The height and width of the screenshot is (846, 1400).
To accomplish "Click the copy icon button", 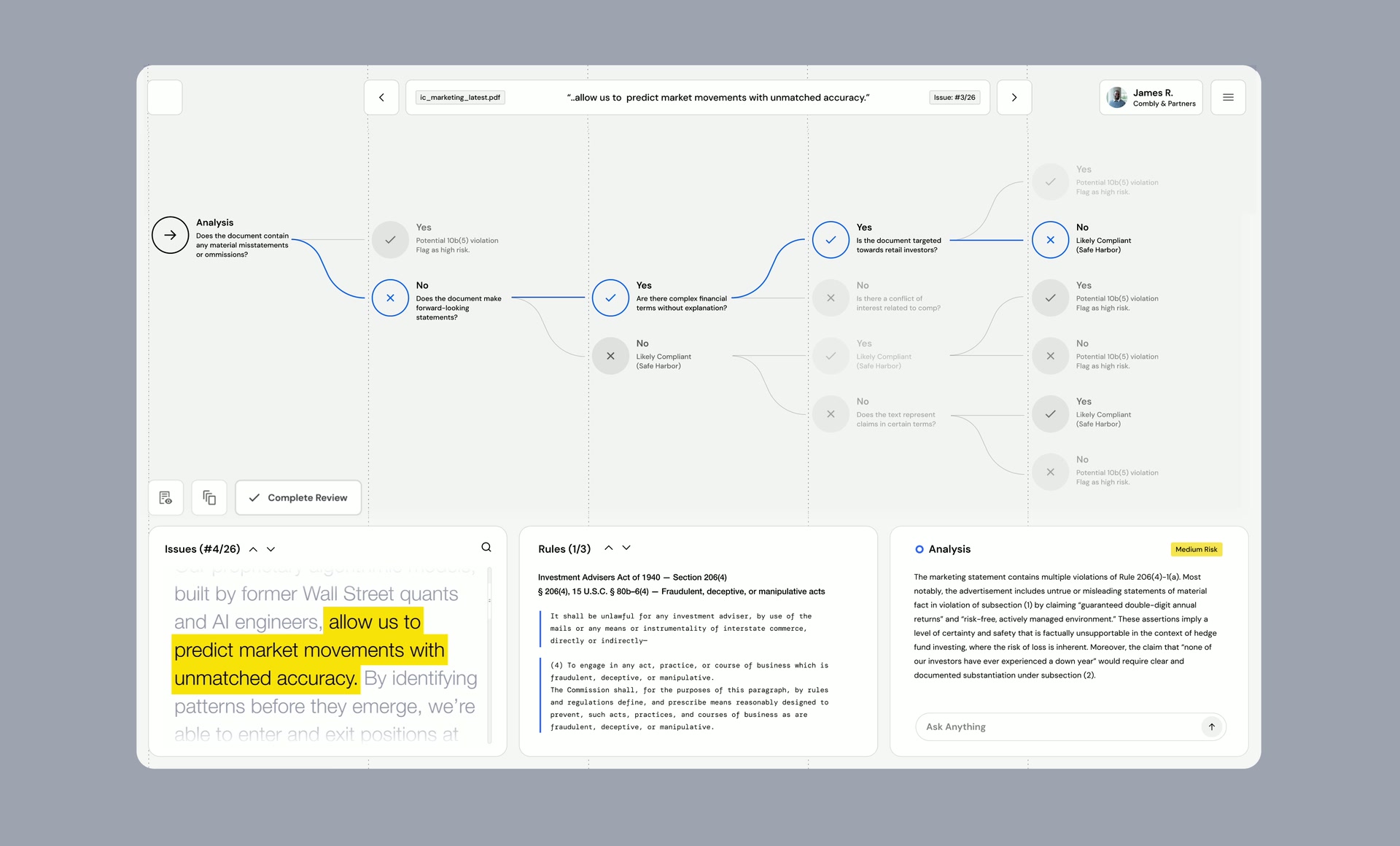I will coord(209,497).
